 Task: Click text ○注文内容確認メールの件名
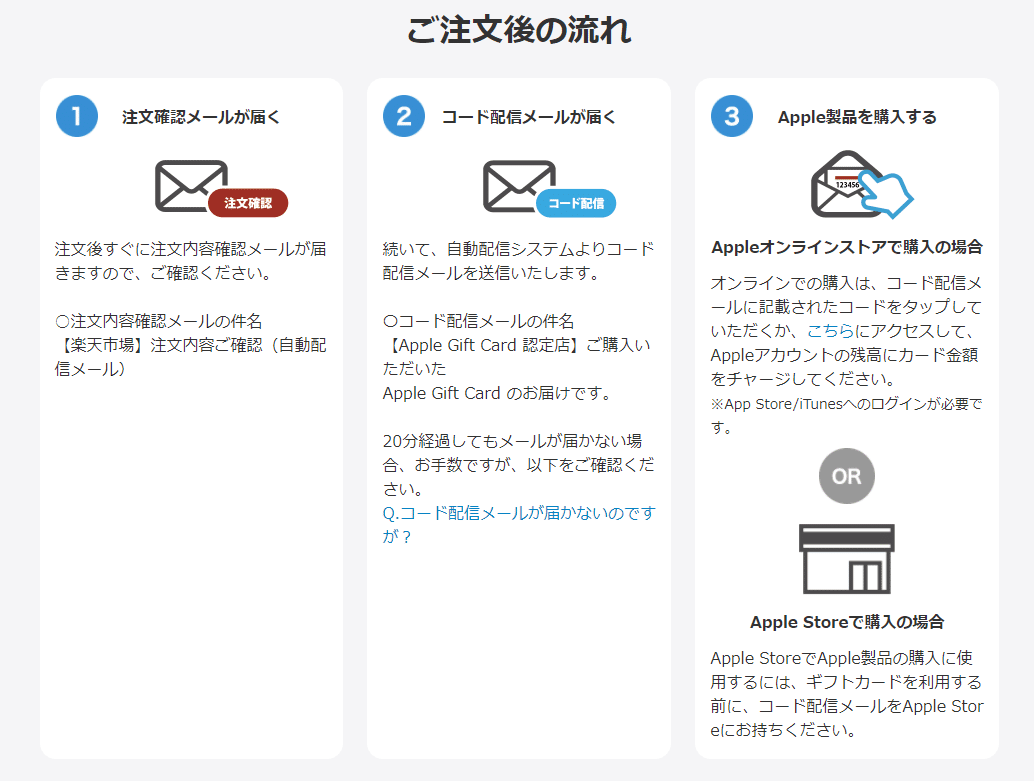click(x=158, y=321)
